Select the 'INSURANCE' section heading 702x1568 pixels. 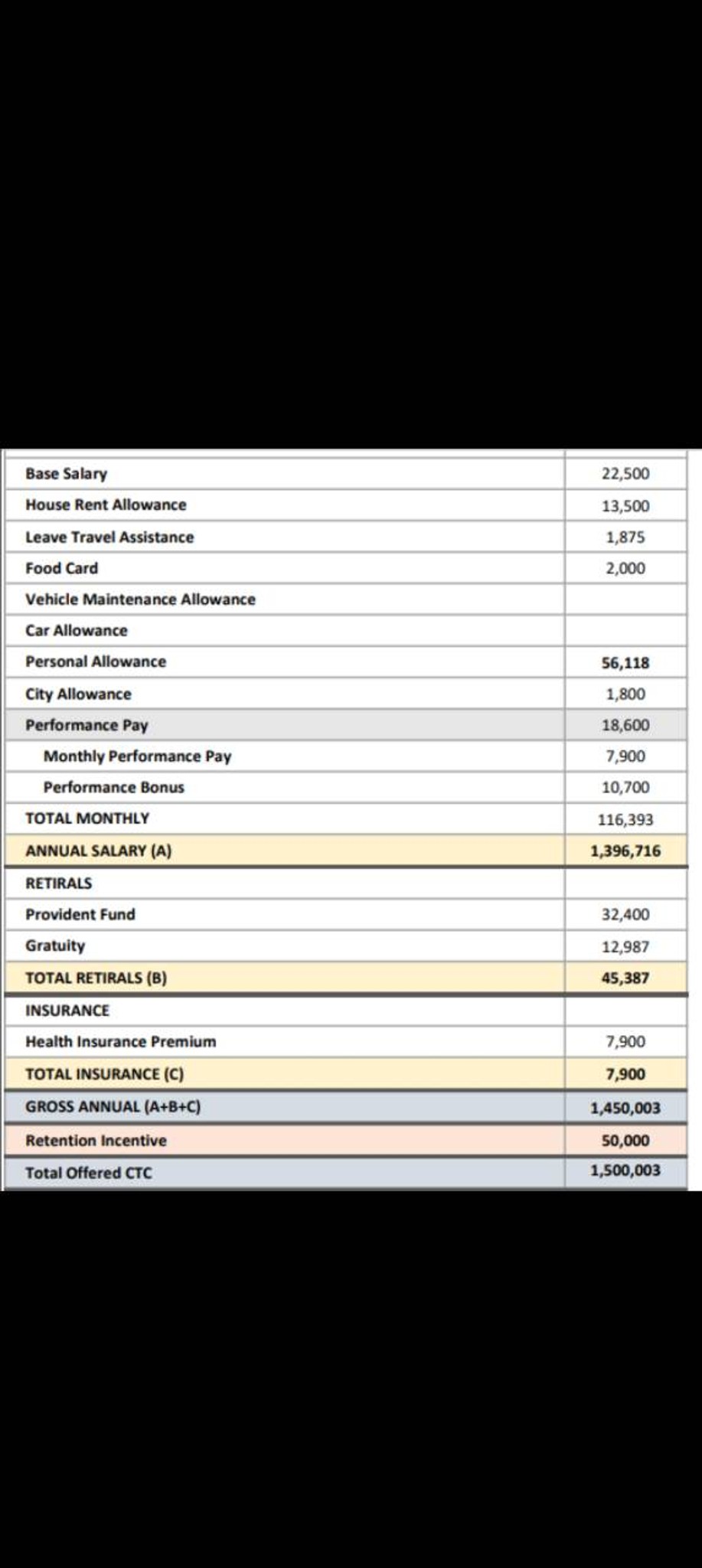click(x=67, y=1011)
